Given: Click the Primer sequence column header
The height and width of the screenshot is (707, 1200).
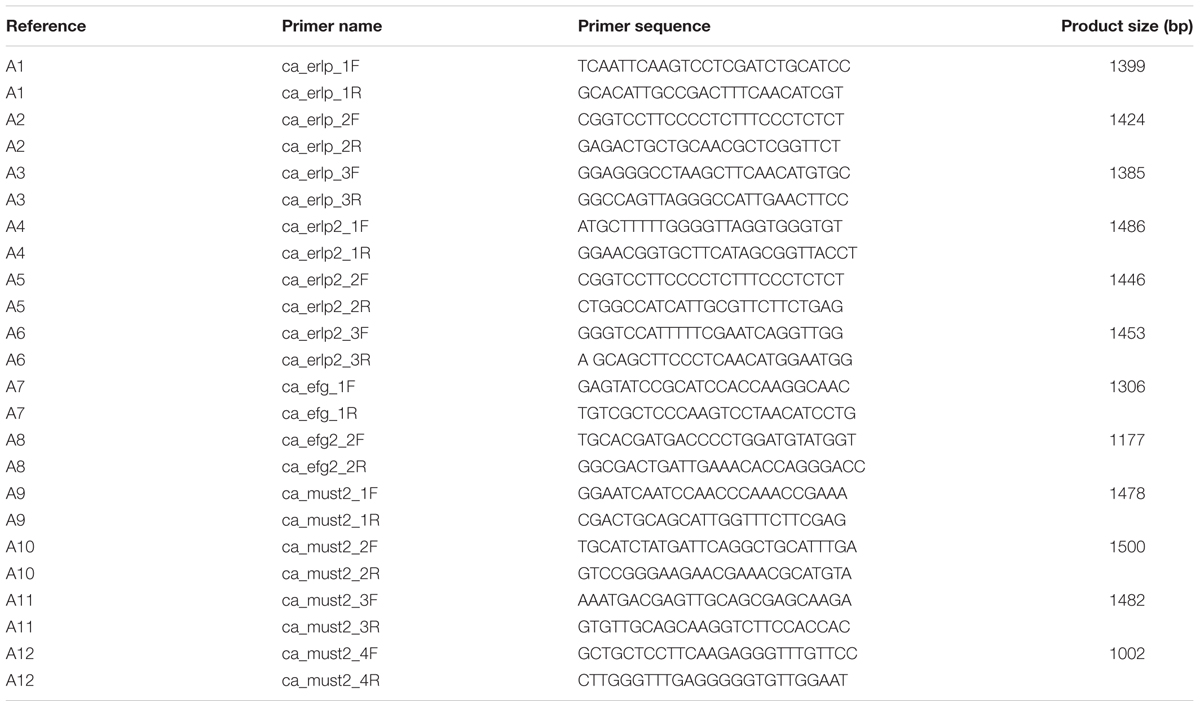Looking at the screenshot, I should pyautogui.click(x=644, y=26).
